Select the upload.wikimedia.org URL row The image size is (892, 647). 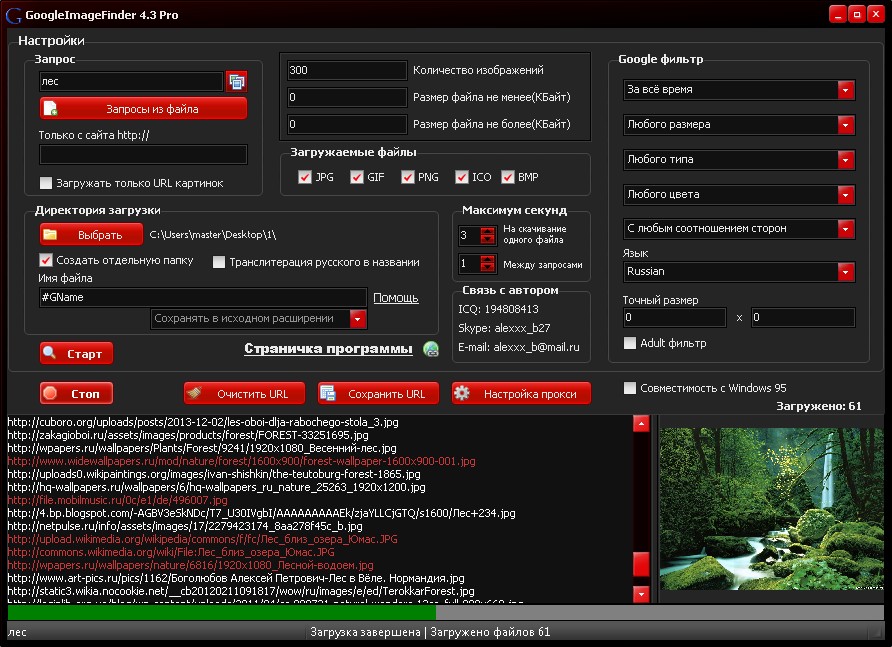tap(203, 539)
